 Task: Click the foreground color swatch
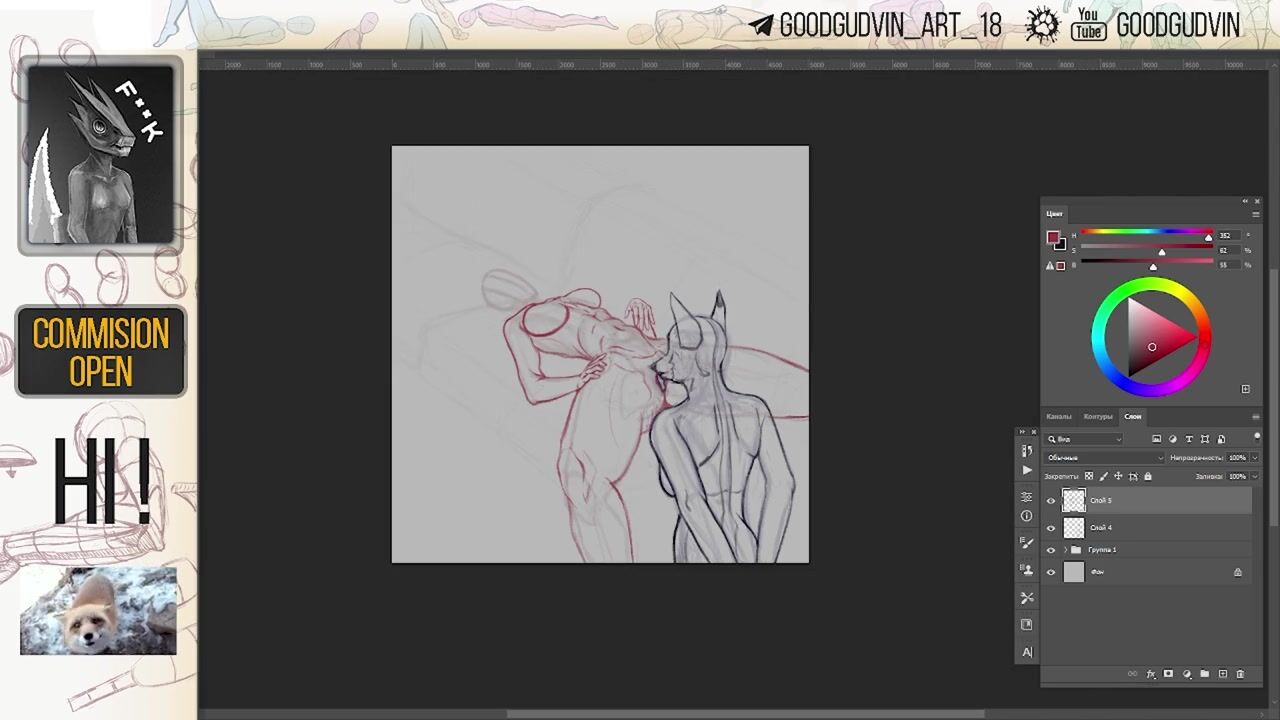pos(1052,237)
